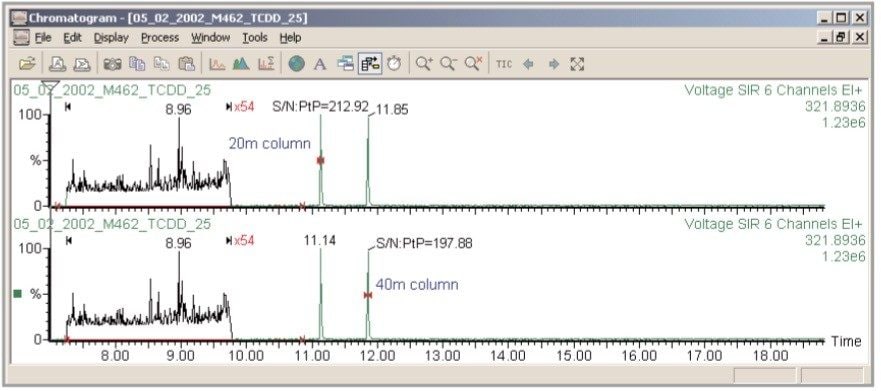Click the camera snapshot icon
Viewport: 881px width, 391px height.
pyautogui.click(x=112, y=64)
